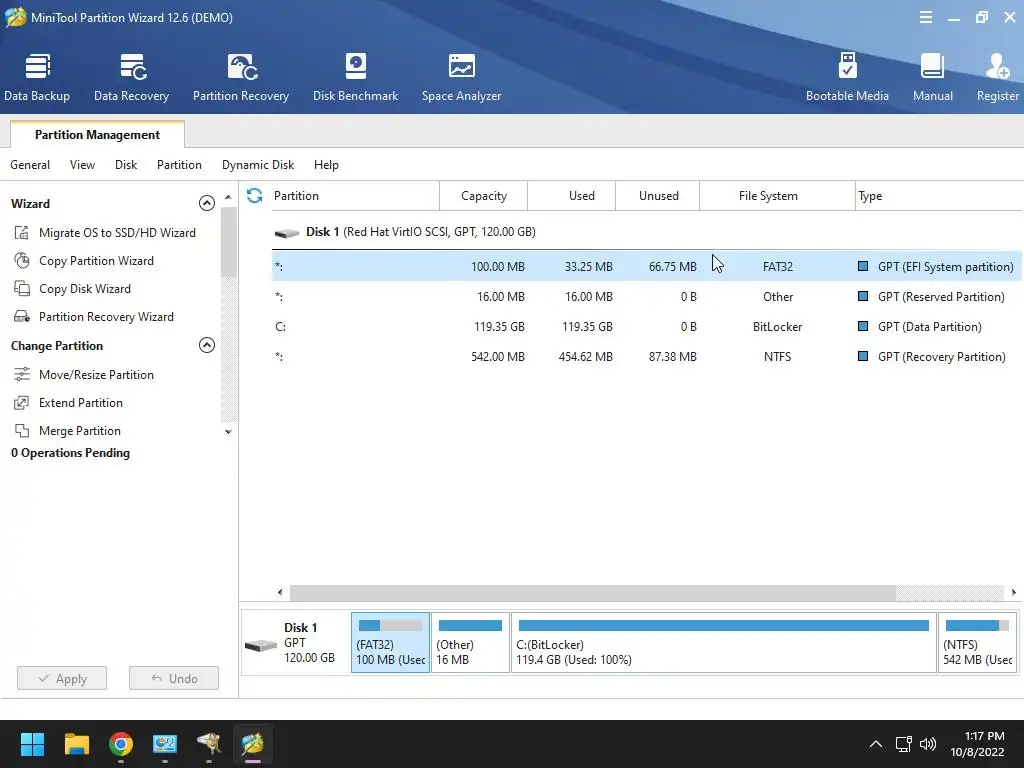Image resolution: width=1024 pixels, height=768 pixels.
Task: Click the Partition Recovery Wizard icon
Action: tap(22, 317)
